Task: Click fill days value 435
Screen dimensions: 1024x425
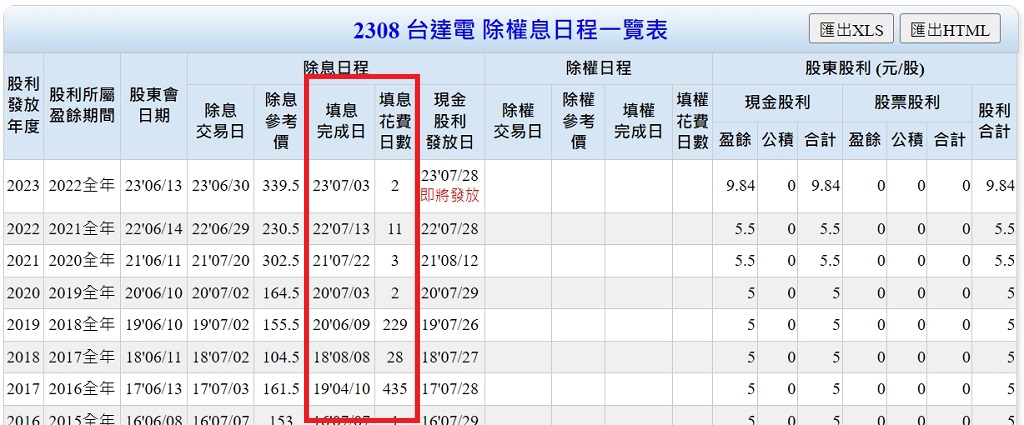Action: click(x=395, y=389)
